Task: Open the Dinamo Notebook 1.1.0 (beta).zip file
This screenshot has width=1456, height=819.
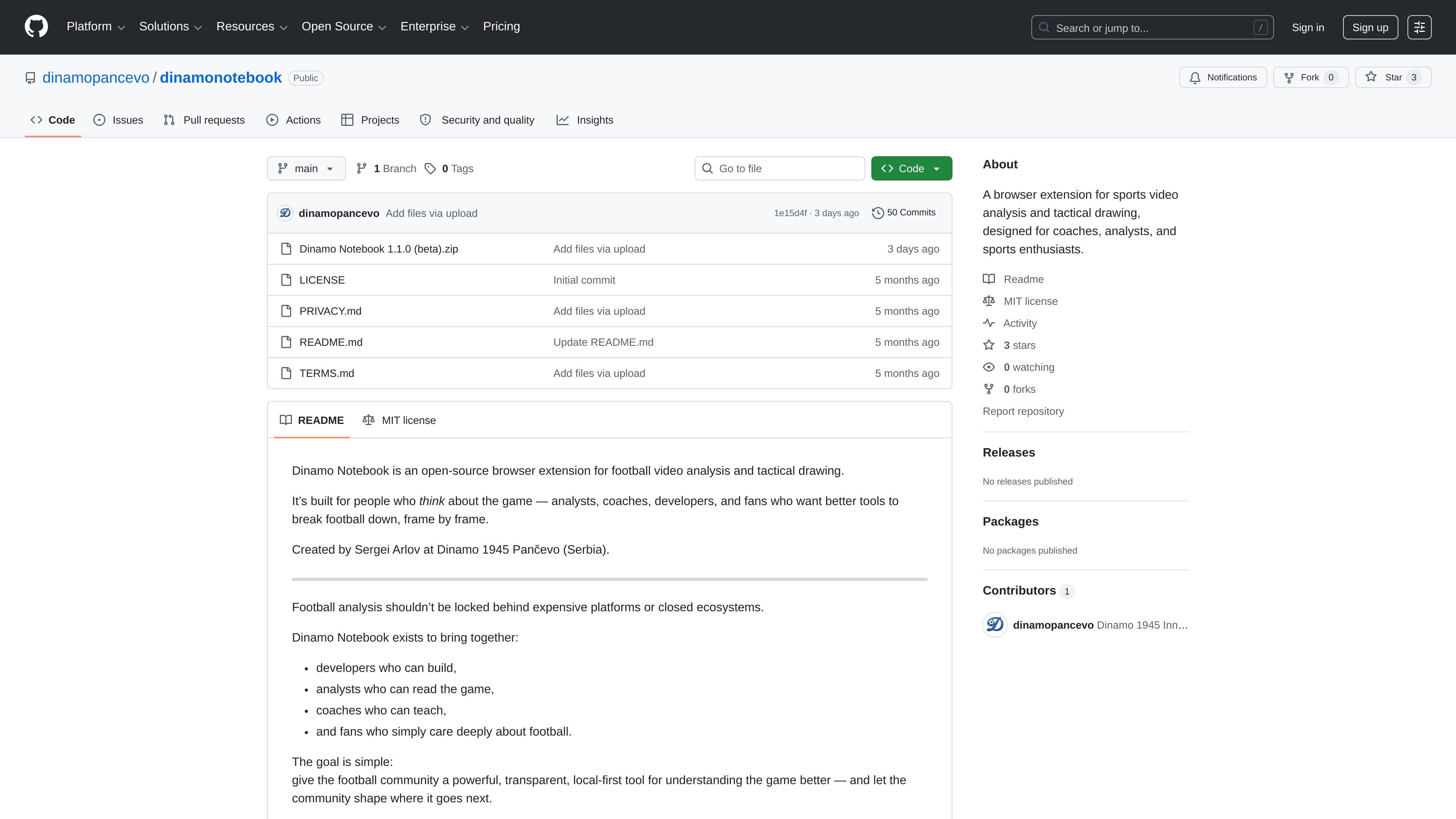Action: pyautogui.click(x=379, y=249)
